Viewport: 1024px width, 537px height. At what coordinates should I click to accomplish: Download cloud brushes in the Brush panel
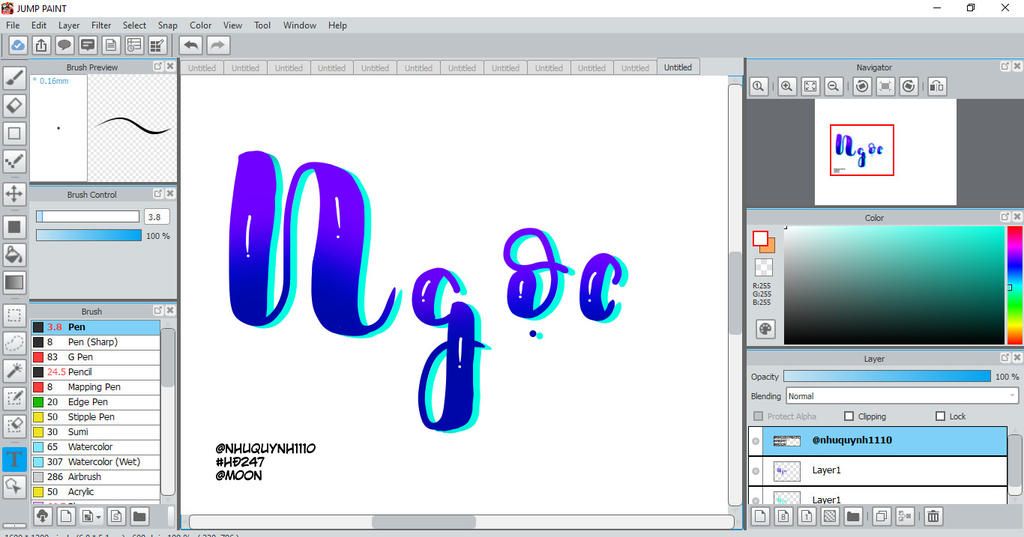43,516
